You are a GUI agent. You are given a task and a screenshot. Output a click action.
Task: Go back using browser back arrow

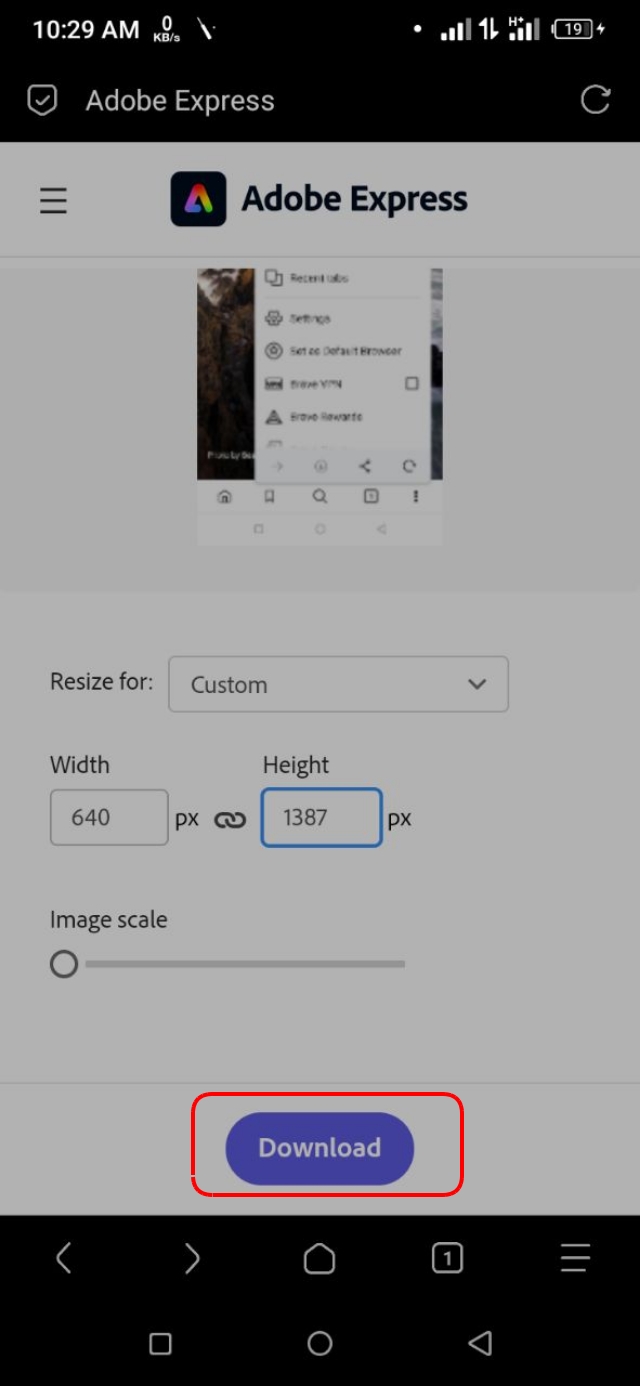coord(63,1258)
